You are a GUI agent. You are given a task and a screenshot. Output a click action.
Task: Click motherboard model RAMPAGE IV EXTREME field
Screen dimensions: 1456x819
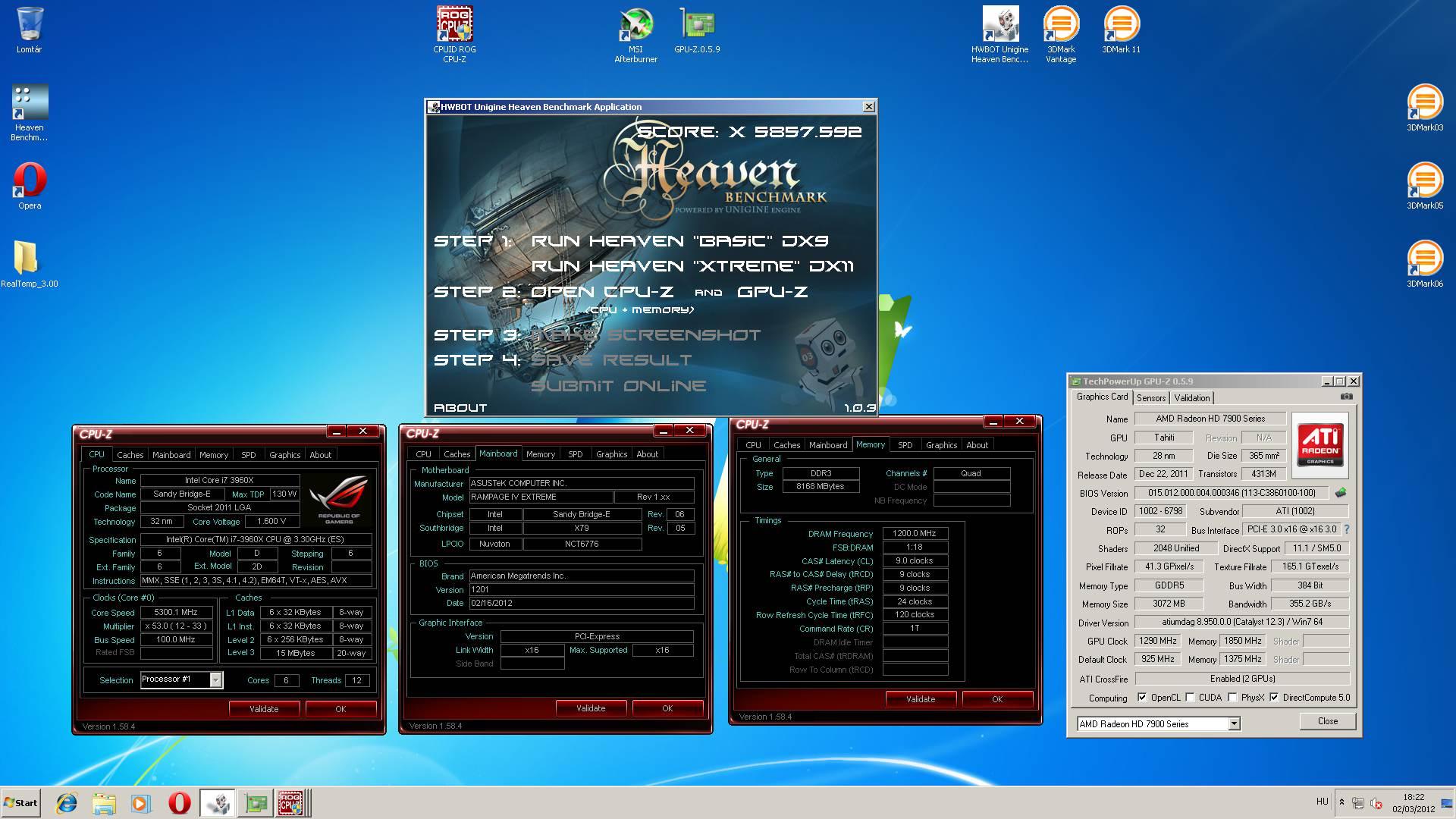tap(541, 497)
